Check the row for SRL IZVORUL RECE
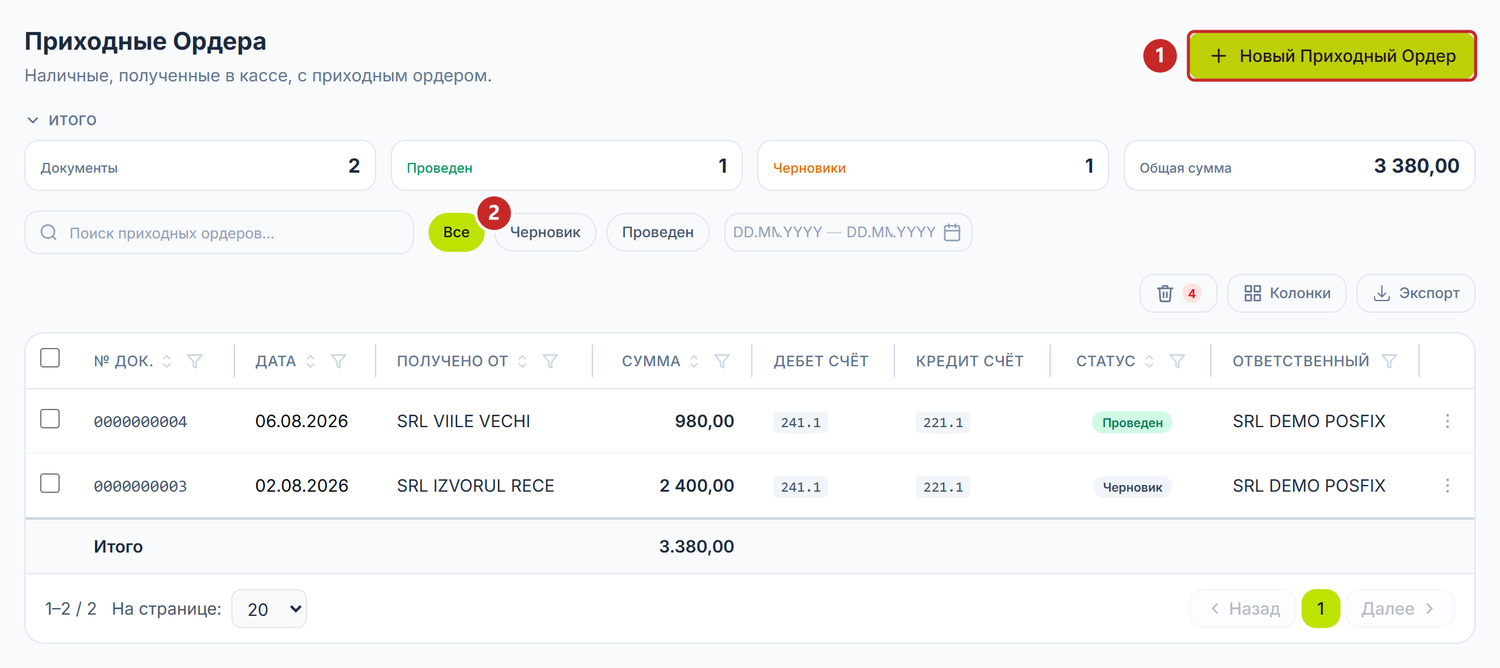1500x668 pixels. pos(50,484)
